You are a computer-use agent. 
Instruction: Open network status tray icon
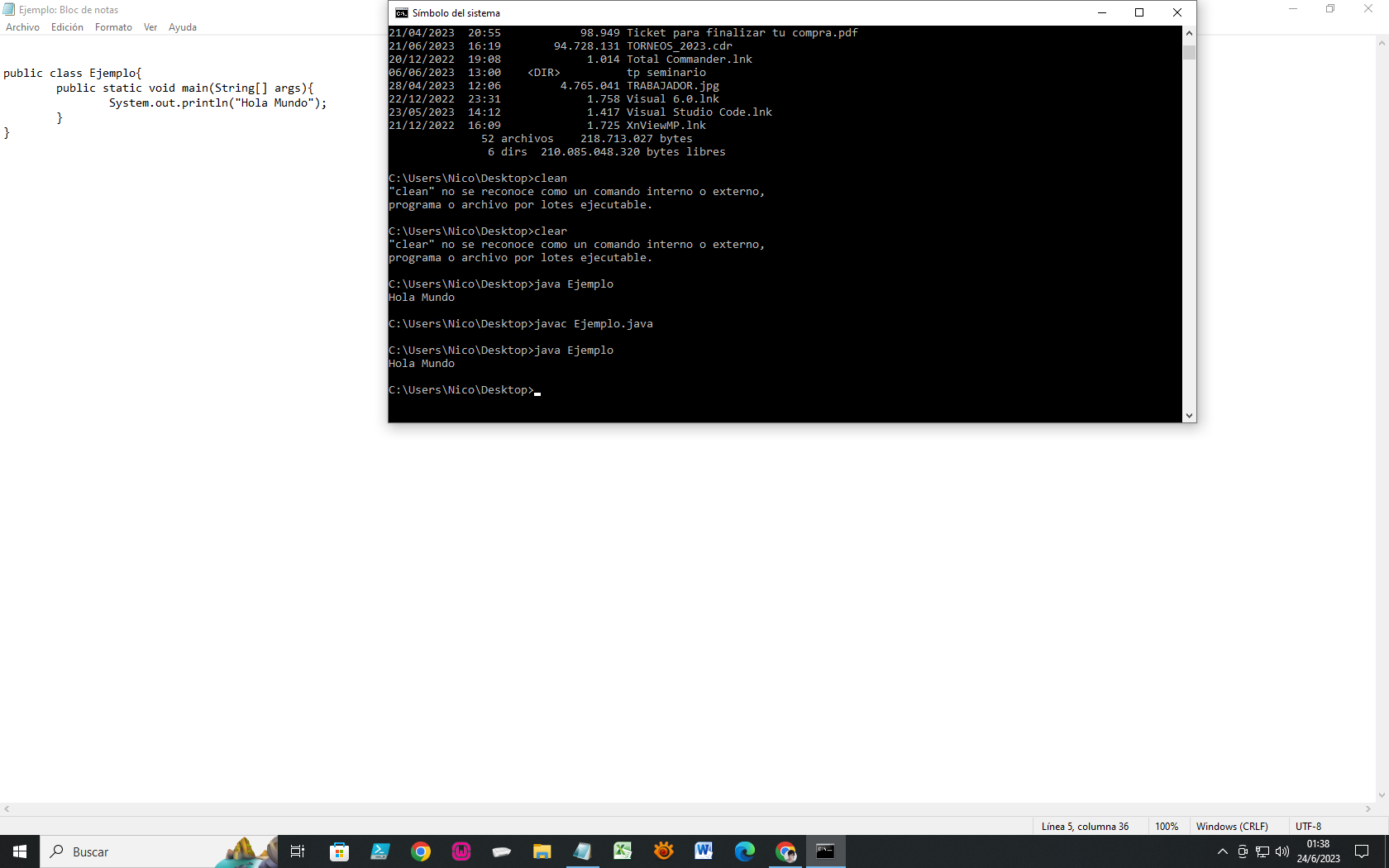pos(1263,851)
